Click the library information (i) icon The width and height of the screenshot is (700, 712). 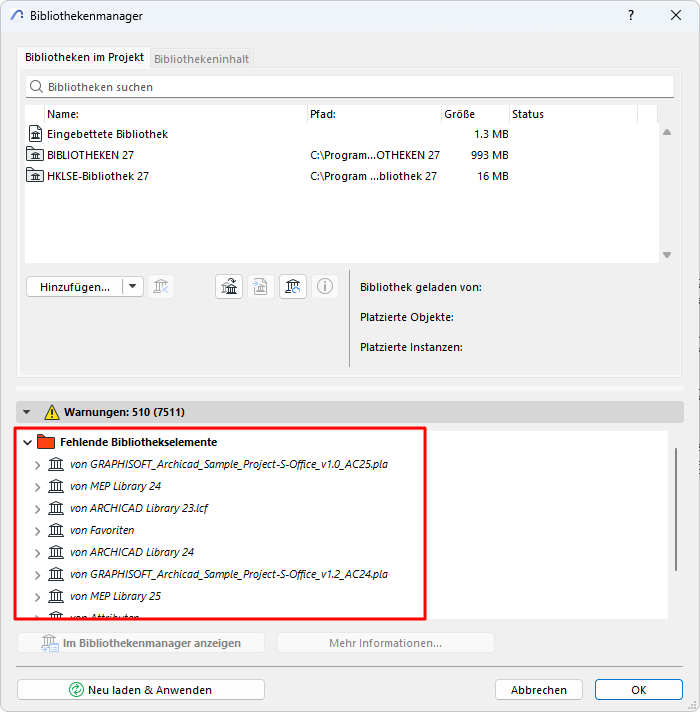click(x=325, y=287)
